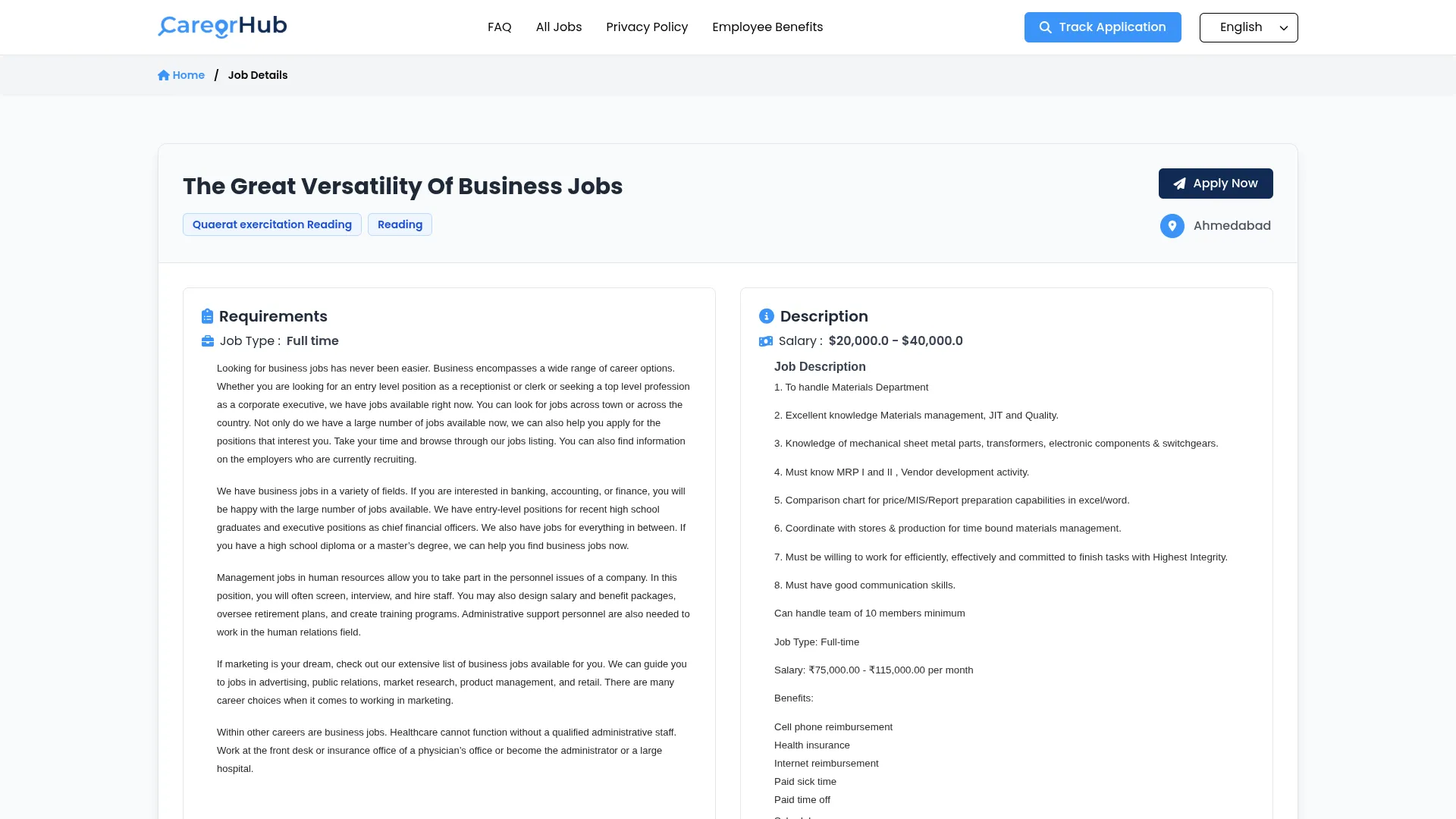This screenshot has width=1456, height=819.
Task: Follow the Home breadcrumb link
Action: [188, 75]
